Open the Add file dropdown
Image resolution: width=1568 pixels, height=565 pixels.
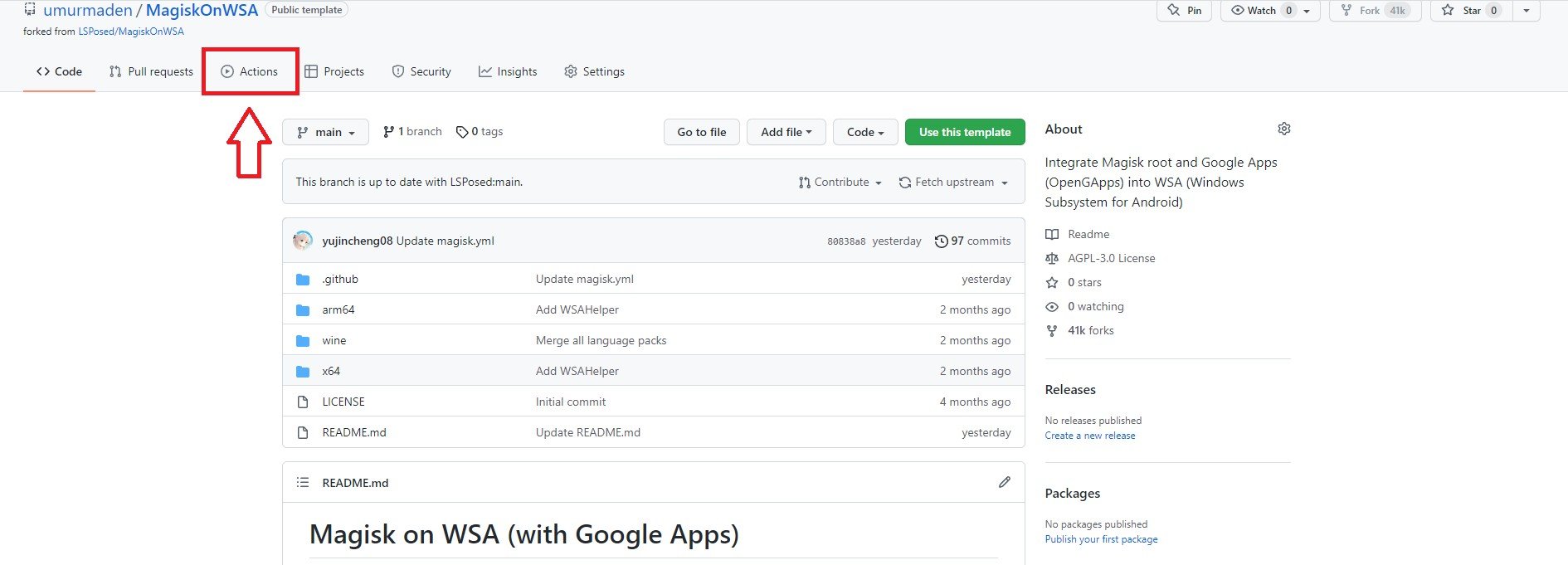pos(786,132)
